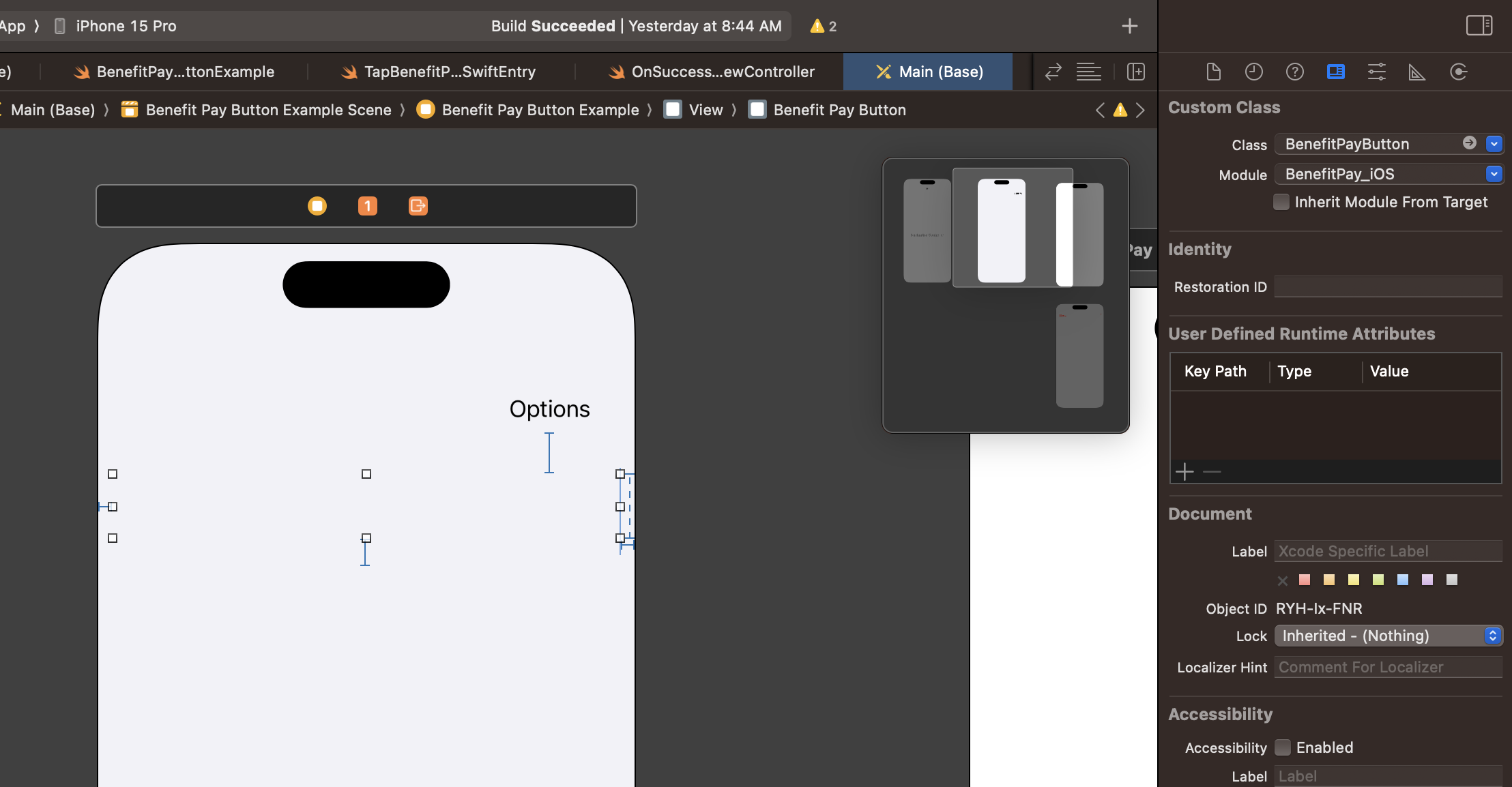Open the History inspector icon
1512x787 pixels.
[1253, 72]
